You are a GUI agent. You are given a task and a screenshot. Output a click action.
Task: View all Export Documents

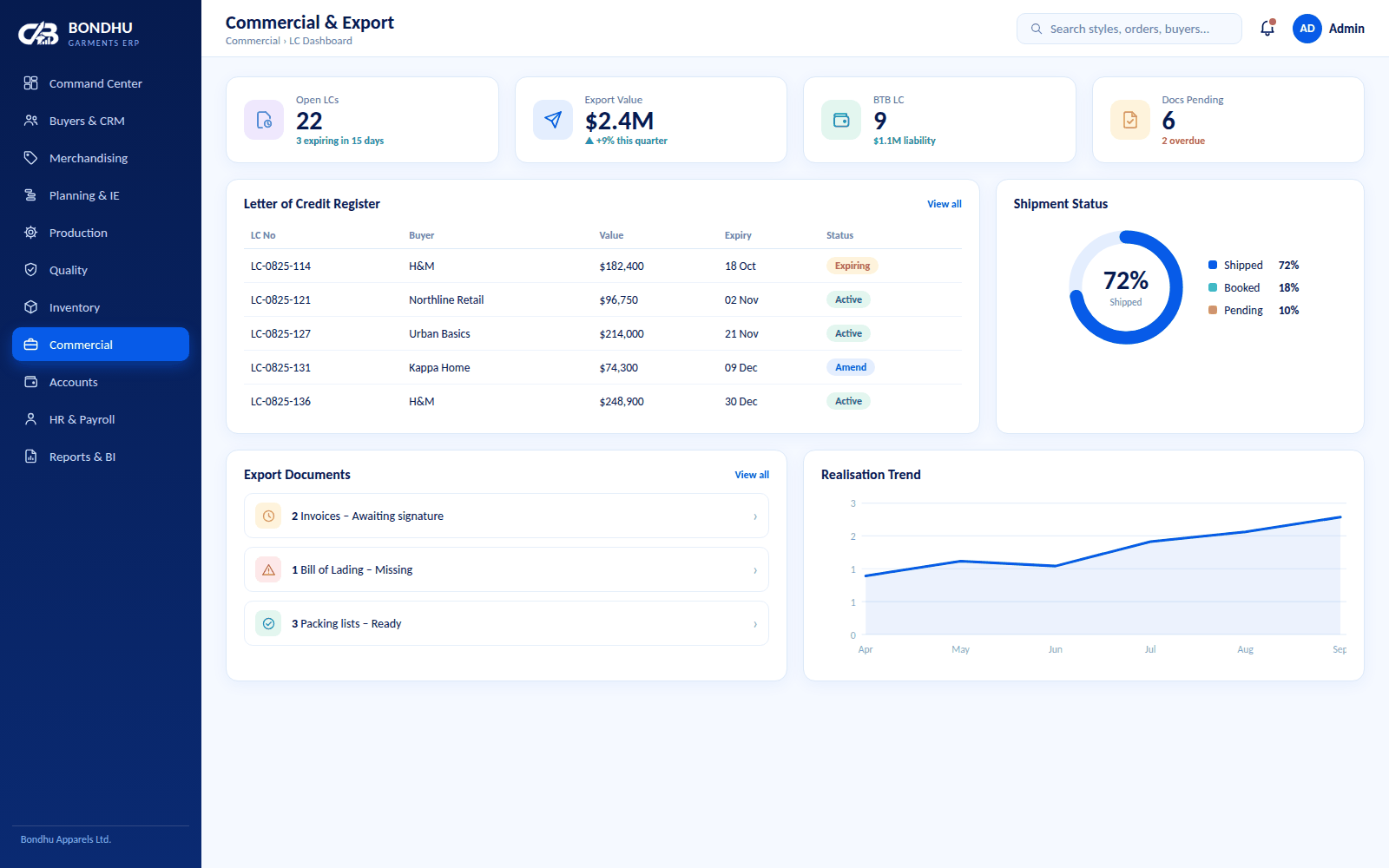click(x=752, y=475)
